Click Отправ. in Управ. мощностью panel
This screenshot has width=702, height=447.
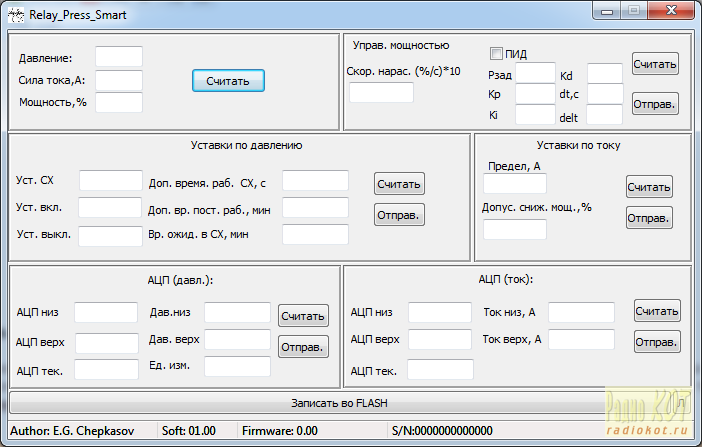click(x=655, y=103)
